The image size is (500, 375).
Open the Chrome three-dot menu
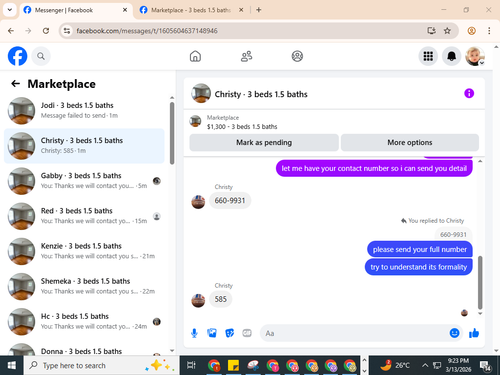point(489,31)
